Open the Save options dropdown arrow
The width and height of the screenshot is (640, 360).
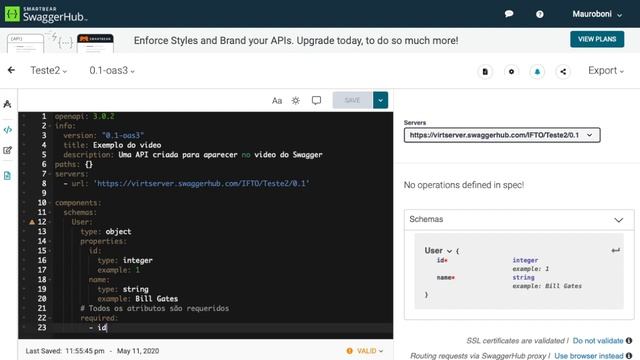pyautogui.click(x=380, y=100)
